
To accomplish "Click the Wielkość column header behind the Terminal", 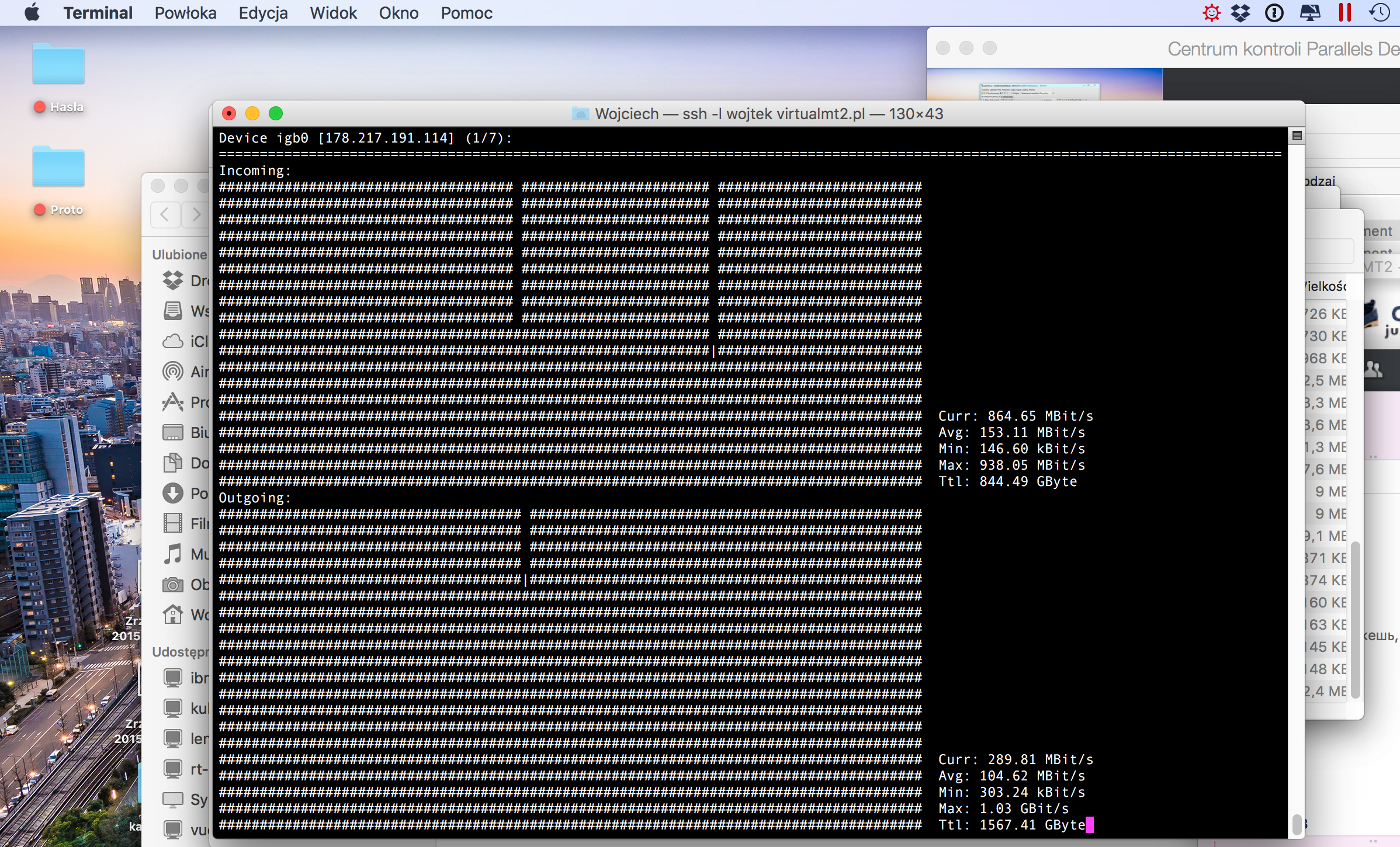I will pos(1326,286).
